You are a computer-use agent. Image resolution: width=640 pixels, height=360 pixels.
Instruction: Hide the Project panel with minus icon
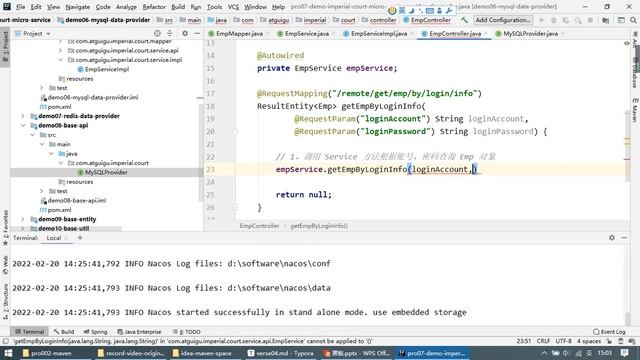coord(197,33)
